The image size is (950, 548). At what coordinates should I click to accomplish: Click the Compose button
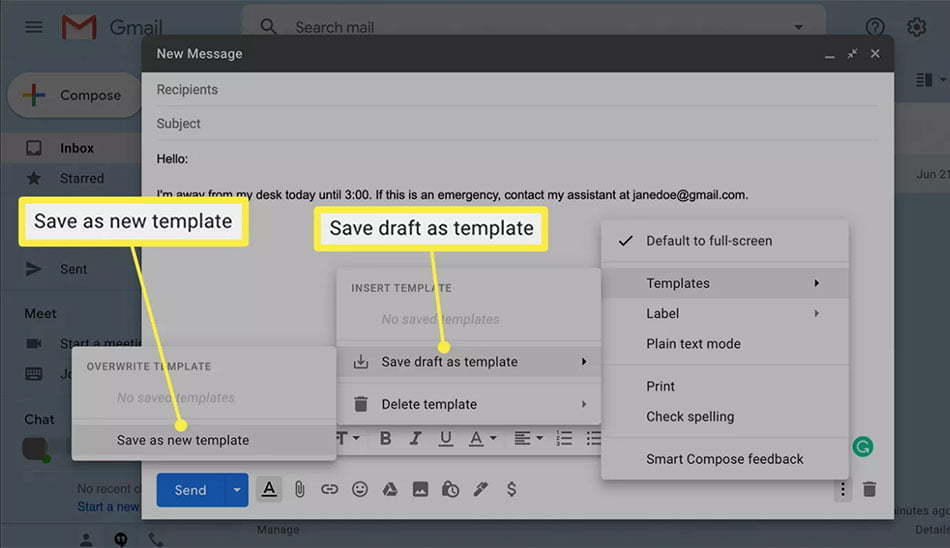75,95
